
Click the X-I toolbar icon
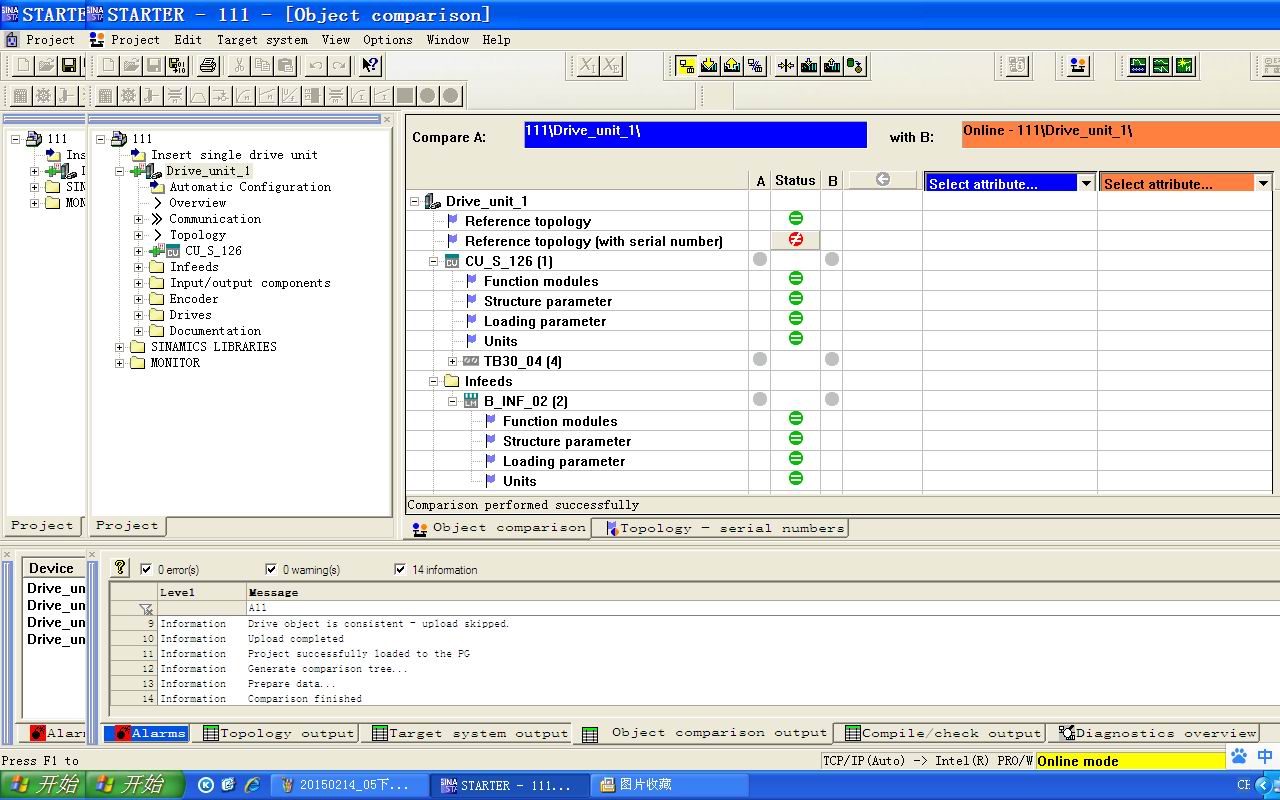click(x=588, y=66)
